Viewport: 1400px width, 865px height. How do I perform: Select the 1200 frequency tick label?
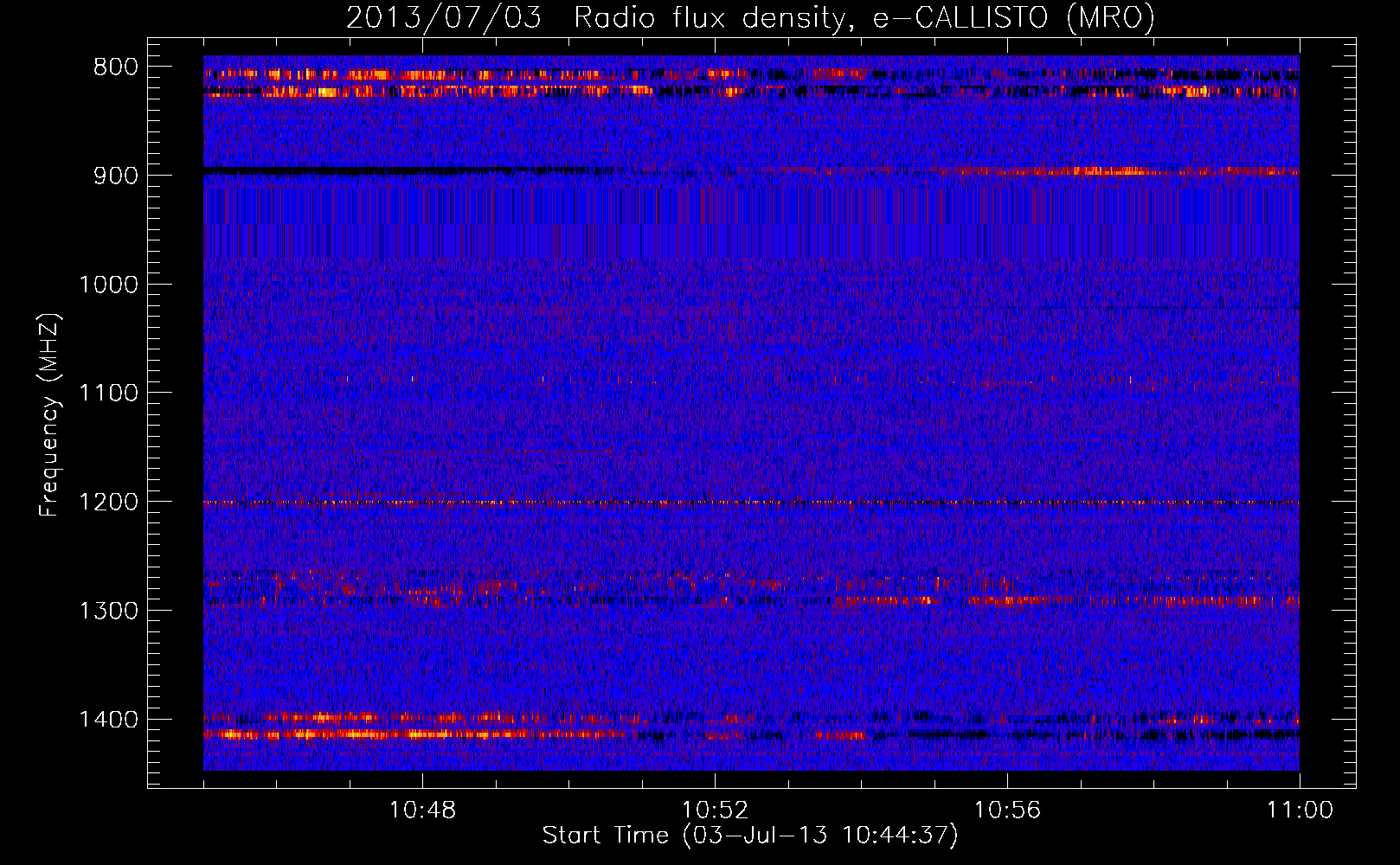[108, 503]
